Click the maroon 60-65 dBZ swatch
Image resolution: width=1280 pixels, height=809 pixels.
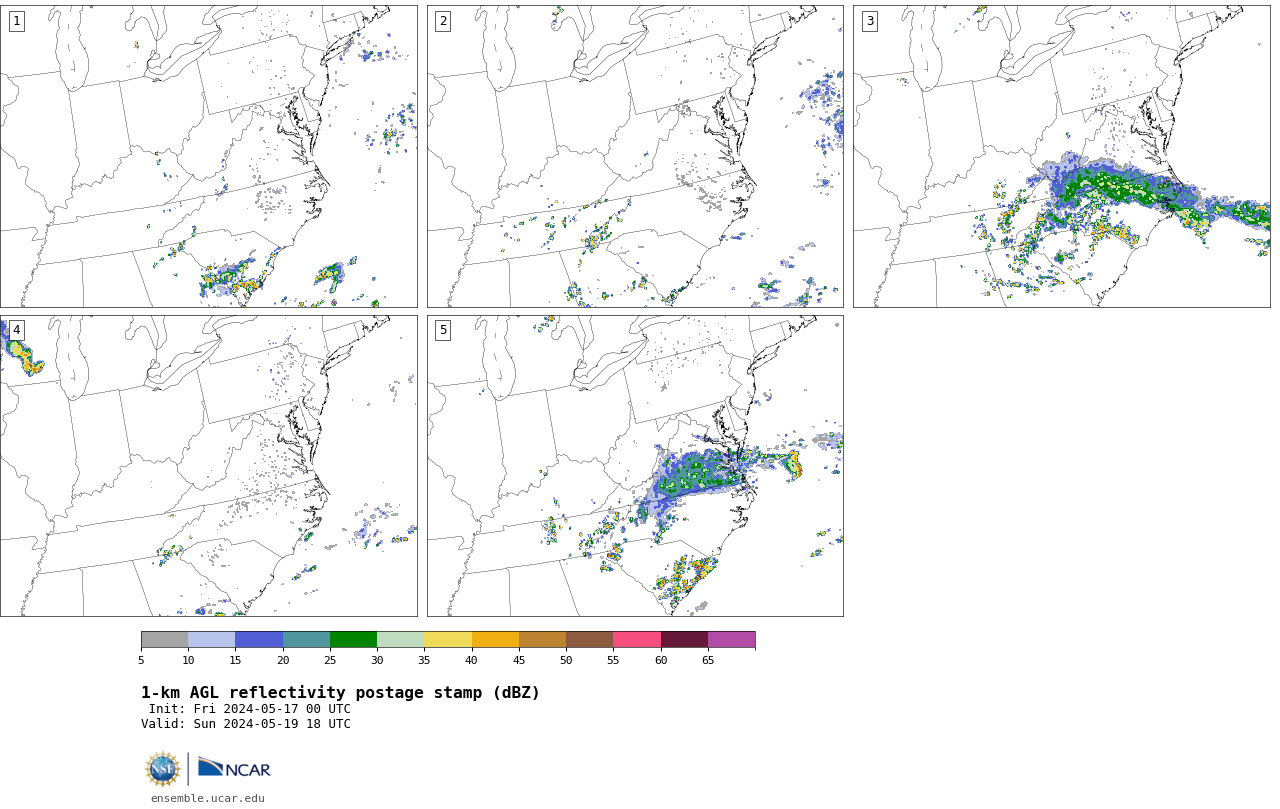(x=684, y=640)
